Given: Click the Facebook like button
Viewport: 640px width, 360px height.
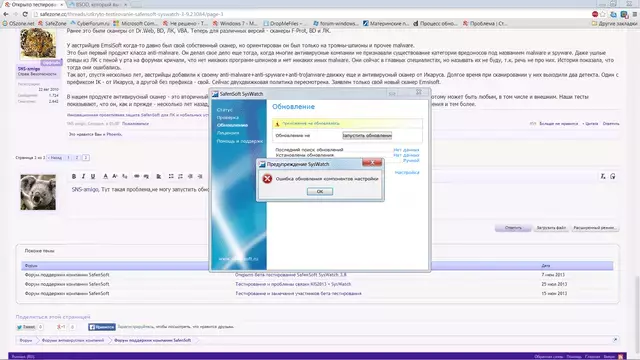Looking at the screenshot, I should tap(102, 327).
